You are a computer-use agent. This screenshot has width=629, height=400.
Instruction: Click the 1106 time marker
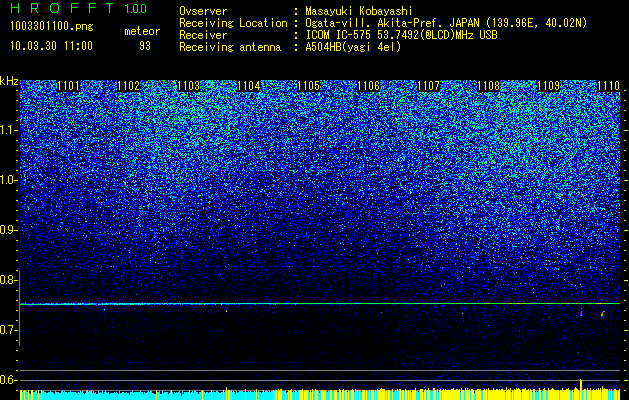(x=369, y=86)
